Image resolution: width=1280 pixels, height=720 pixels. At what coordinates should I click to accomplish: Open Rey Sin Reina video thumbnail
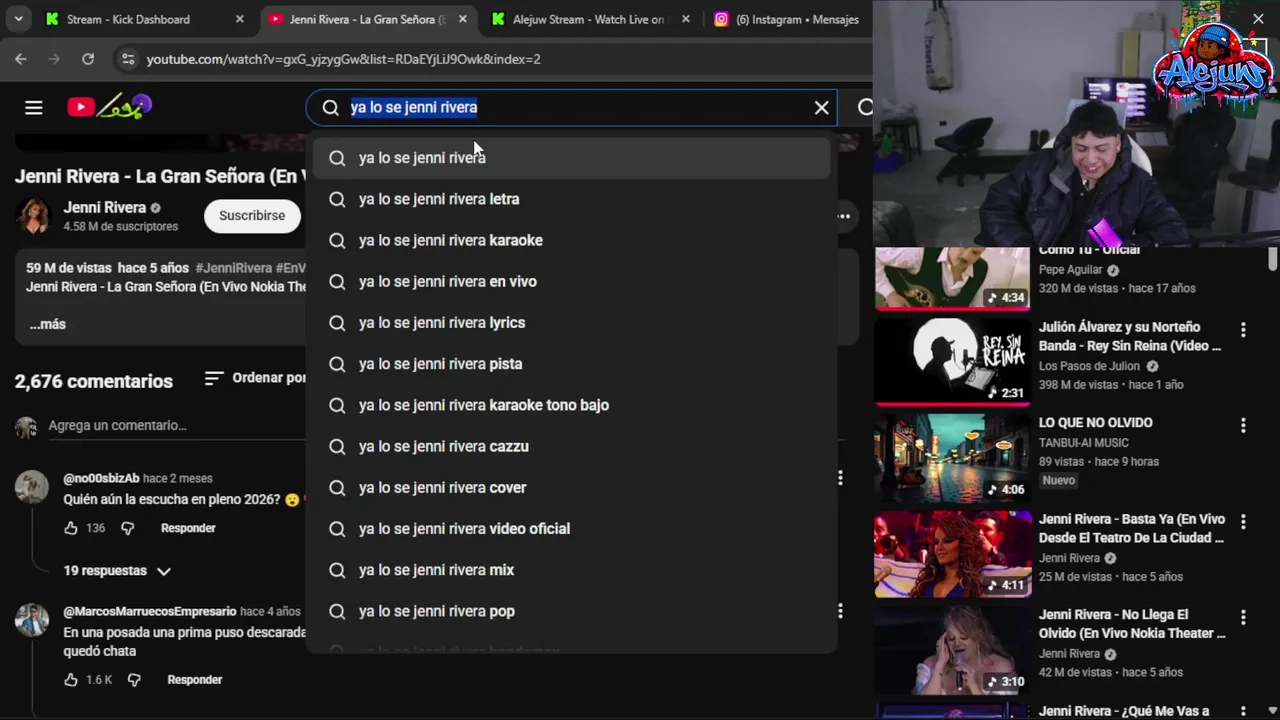pos(953,361)
